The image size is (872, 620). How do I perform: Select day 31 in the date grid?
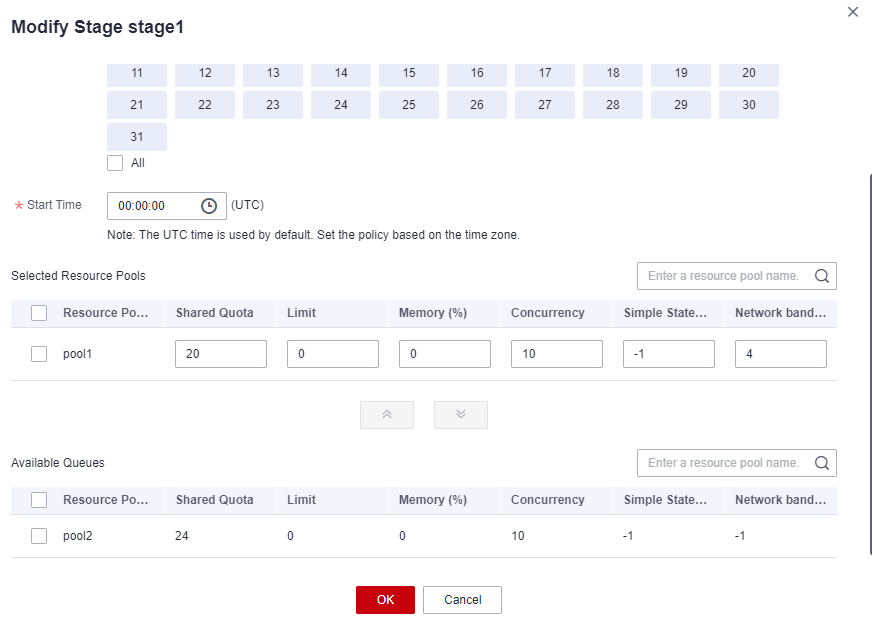(x=137, y=137)
